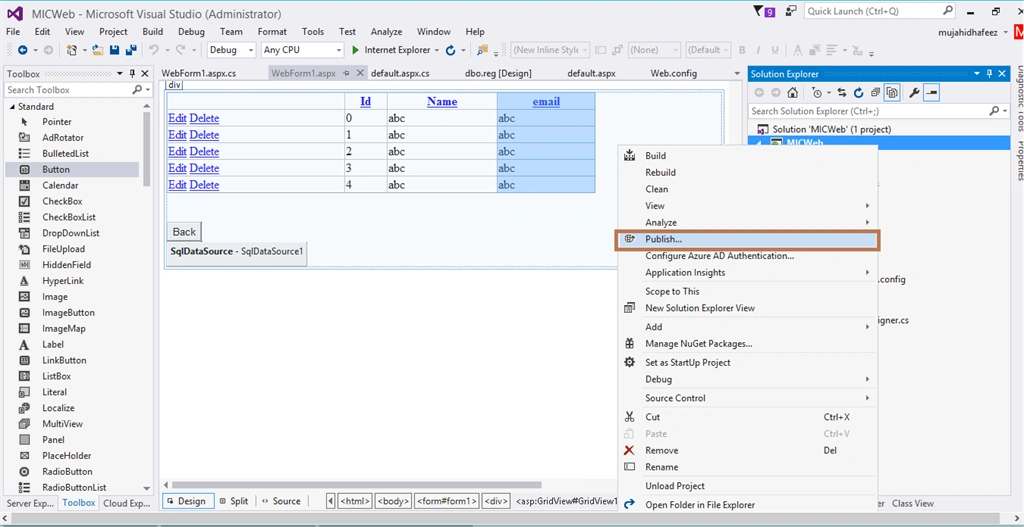The width and height of the screenshot is (1024, 527).
Task: Toggle Show All Files in Solution Explorer
Action: (x=891, y=93)
